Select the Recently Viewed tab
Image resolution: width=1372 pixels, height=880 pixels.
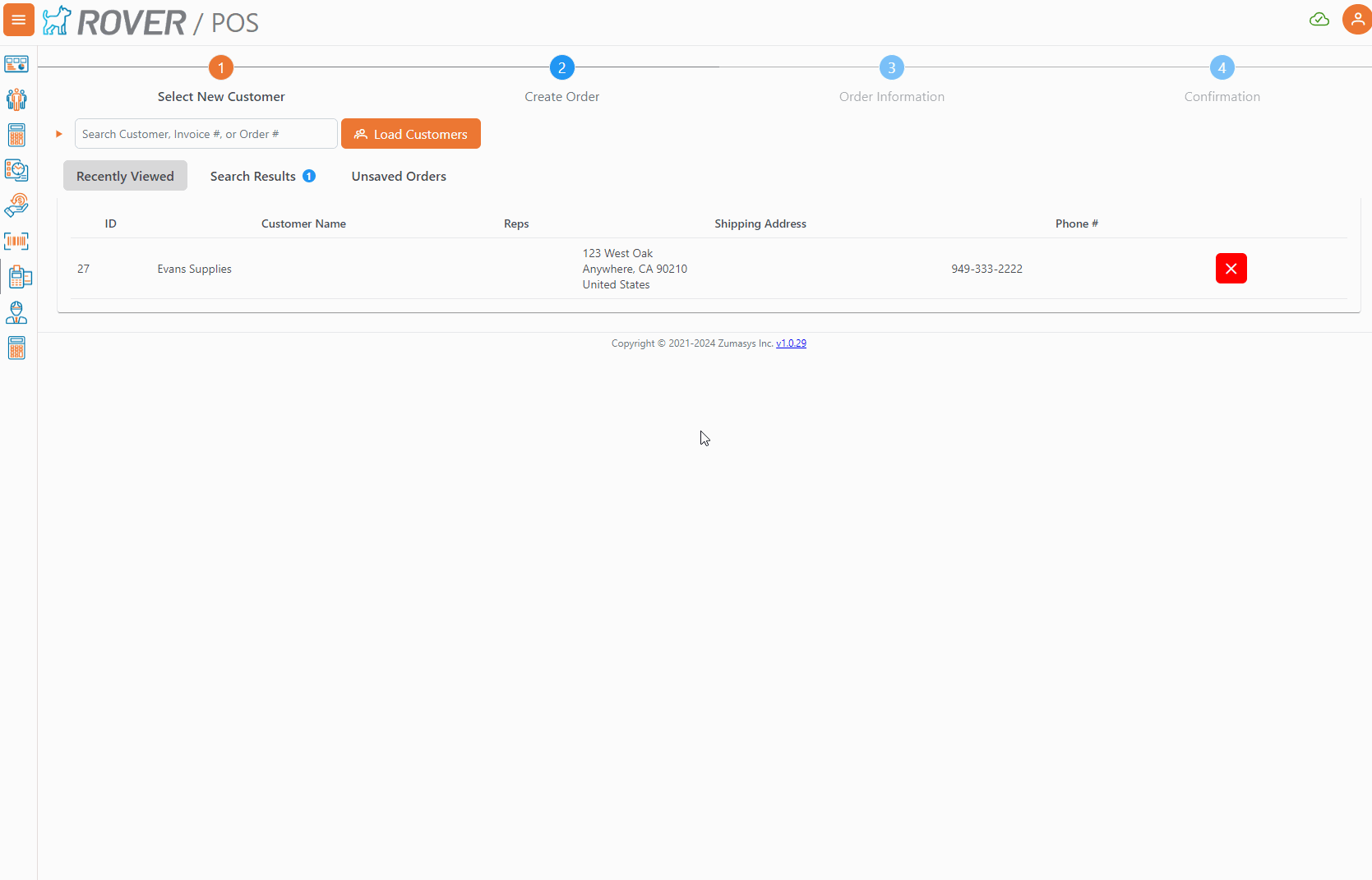125,176
